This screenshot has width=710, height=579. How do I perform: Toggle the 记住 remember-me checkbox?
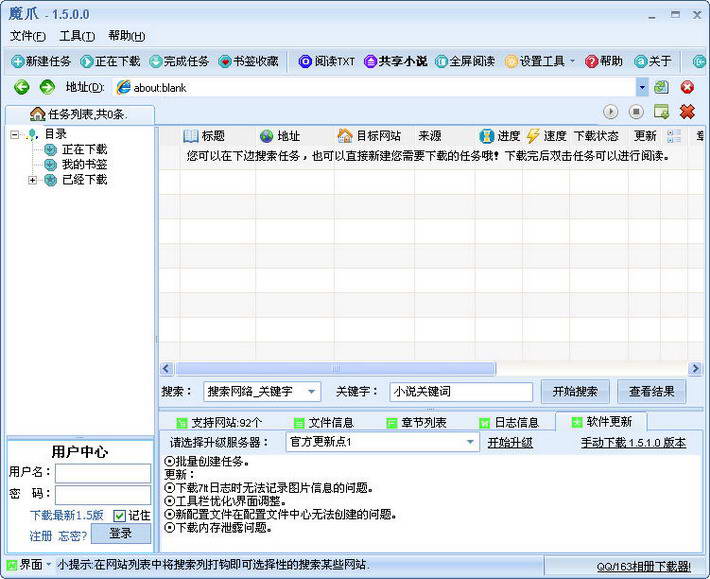coord(120,515)
